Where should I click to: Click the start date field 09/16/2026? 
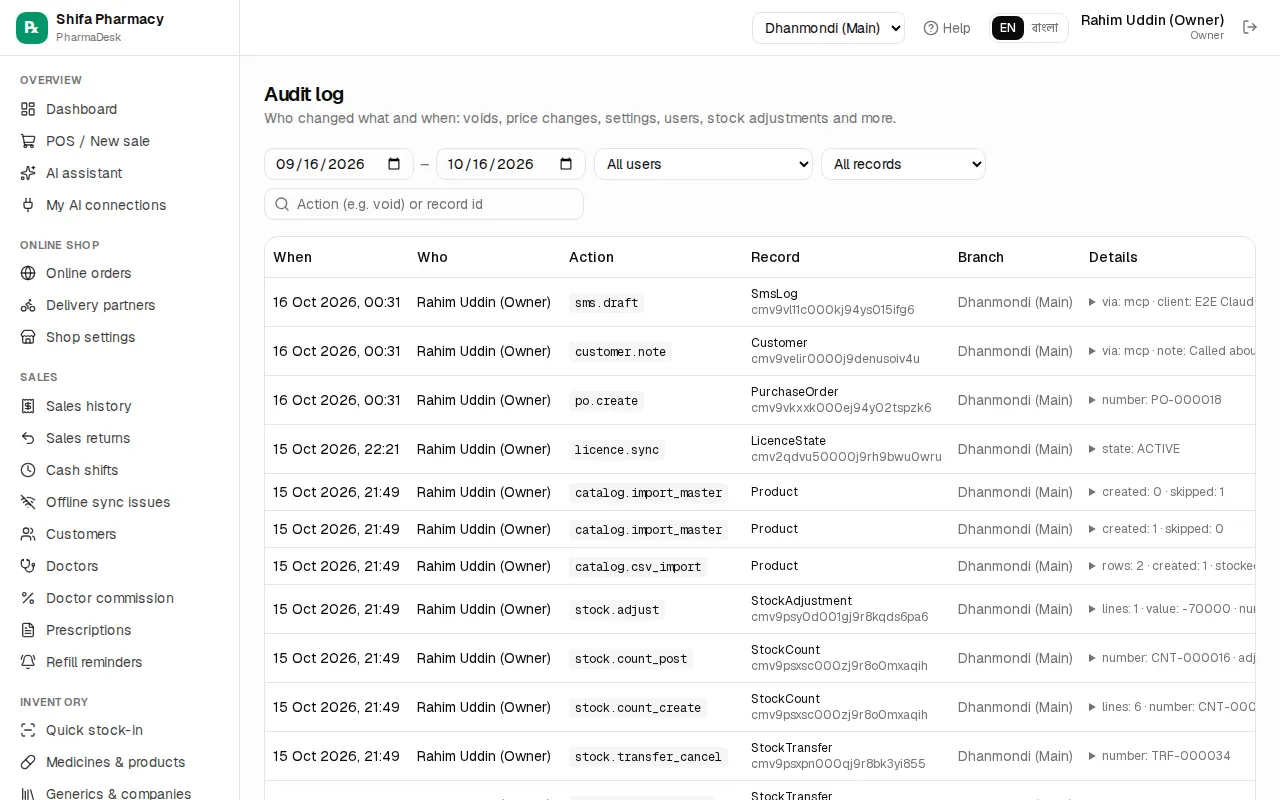339,164
